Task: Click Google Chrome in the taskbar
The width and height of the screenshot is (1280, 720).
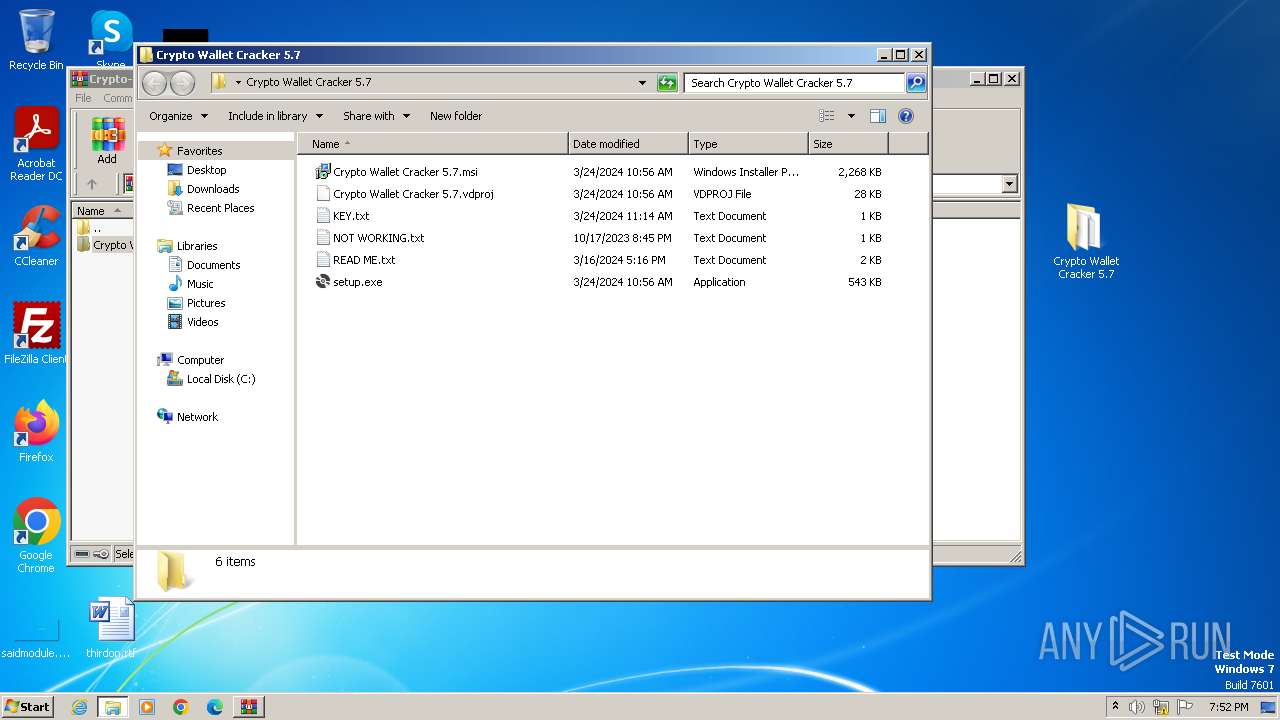Action: click(181, 707)
